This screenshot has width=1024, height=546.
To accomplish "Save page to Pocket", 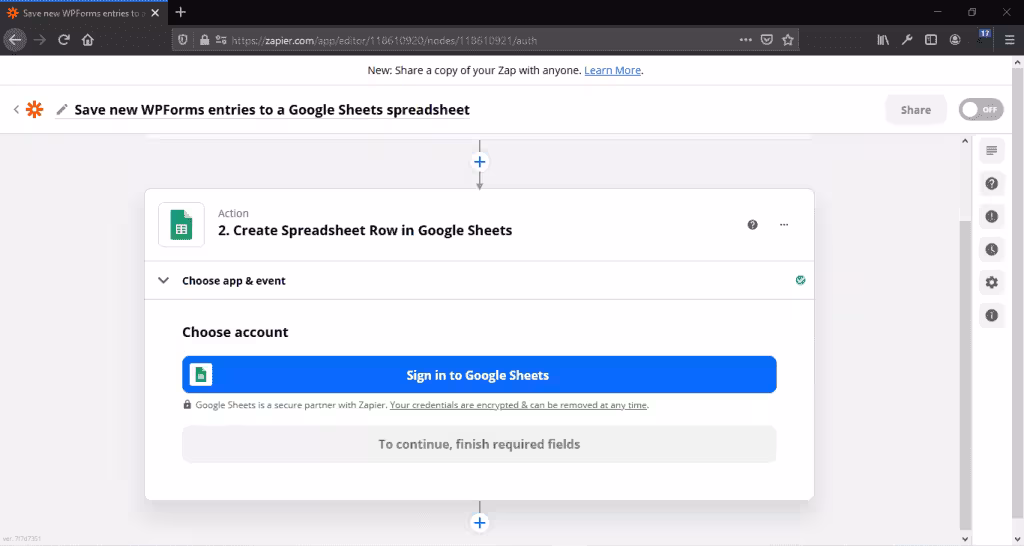I will [767, 40].
